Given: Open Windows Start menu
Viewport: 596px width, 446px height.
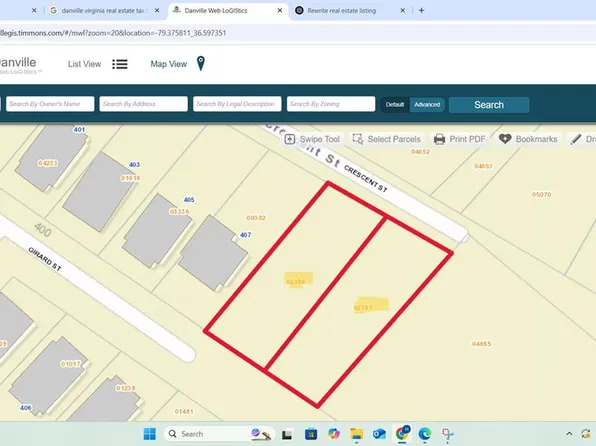Looking at the screenshot, I should click(150, 434).
